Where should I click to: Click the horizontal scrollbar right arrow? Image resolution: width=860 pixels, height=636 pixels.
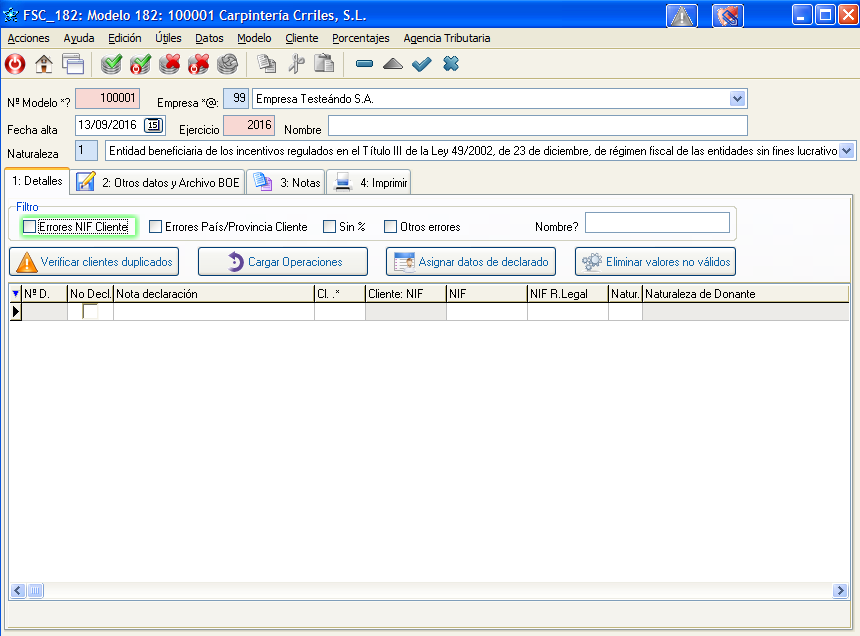840,591
